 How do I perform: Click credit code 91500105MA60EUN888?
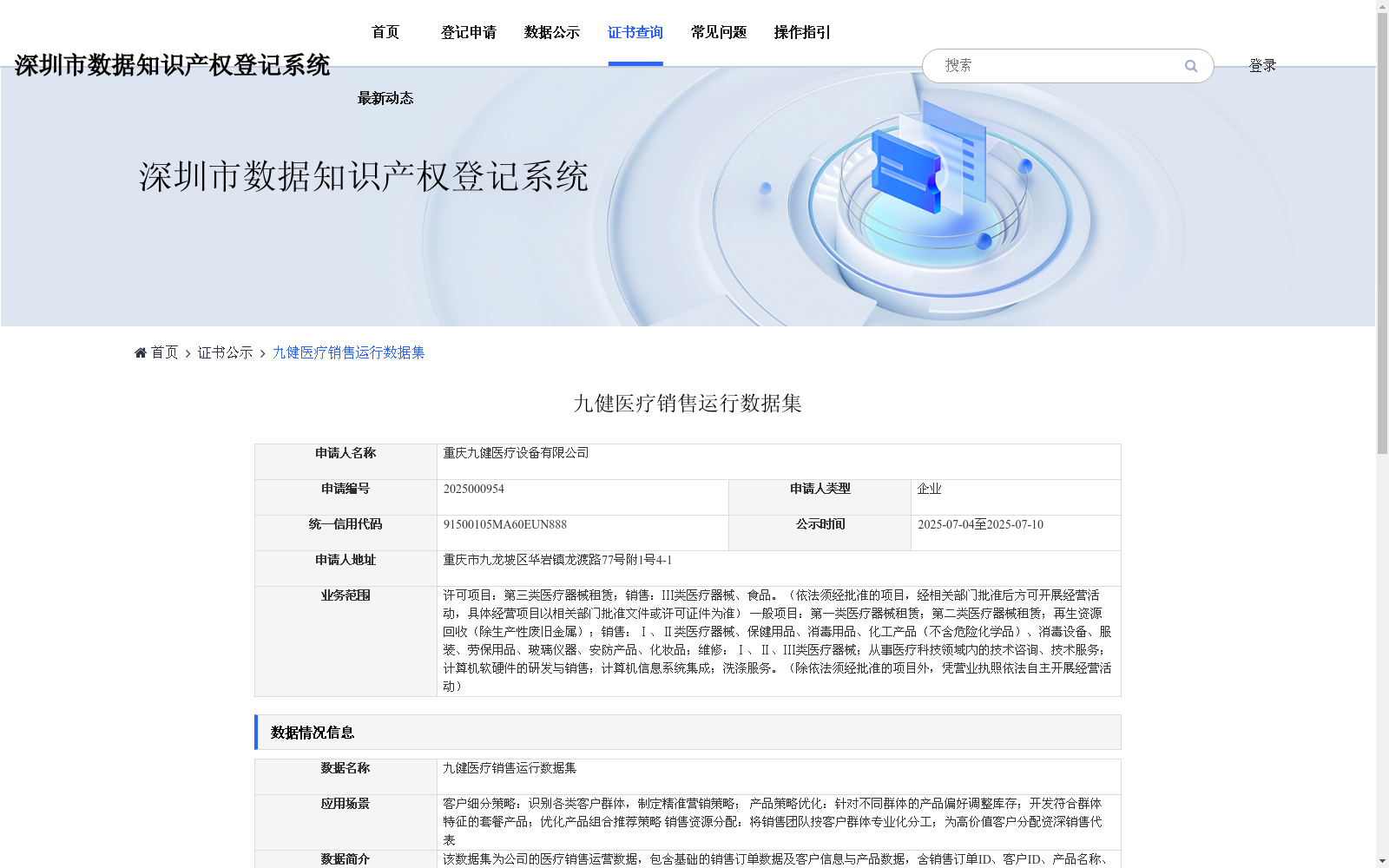505,524
